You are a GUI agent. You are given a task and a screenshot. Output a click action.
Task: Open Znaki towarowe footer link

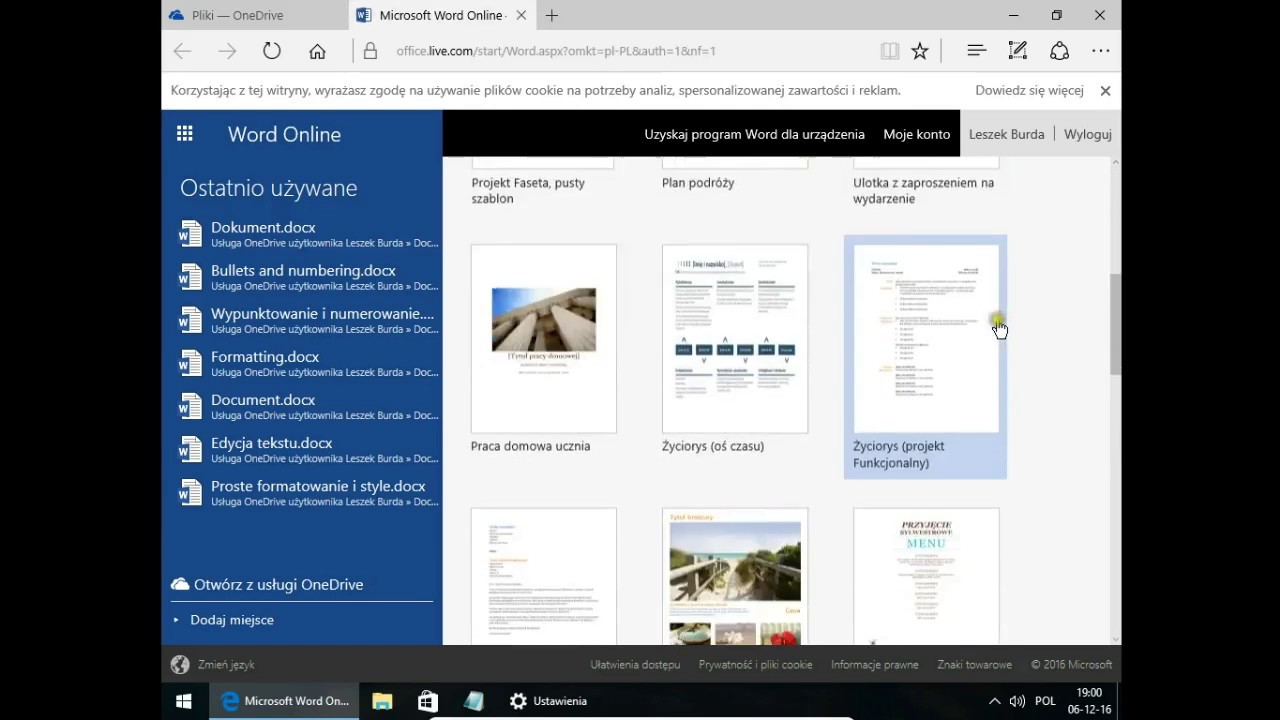point(974,664)
